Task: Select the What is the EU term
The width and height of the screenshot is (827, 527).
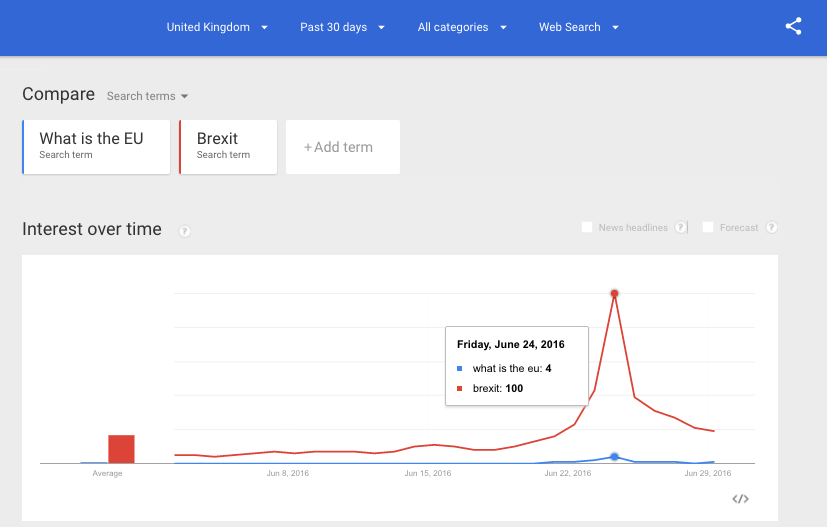Action: (96, 147)
